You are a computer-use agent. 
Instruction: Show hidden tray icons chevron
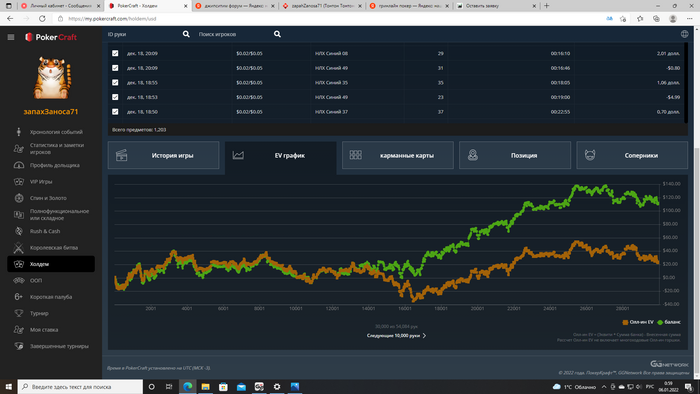pyautogui.click(x=604, y=387)
